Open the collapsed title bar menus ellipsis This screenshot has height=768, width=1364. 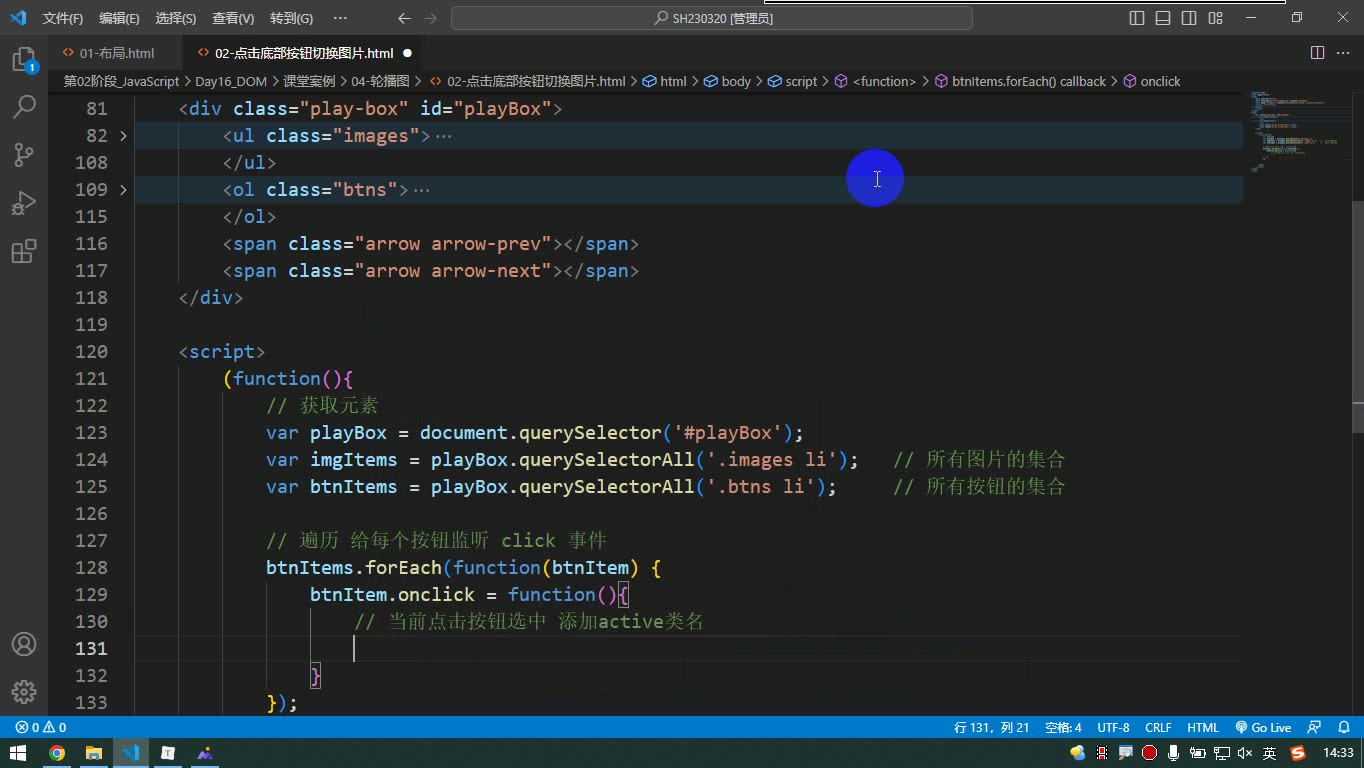(x=340, y=18)
